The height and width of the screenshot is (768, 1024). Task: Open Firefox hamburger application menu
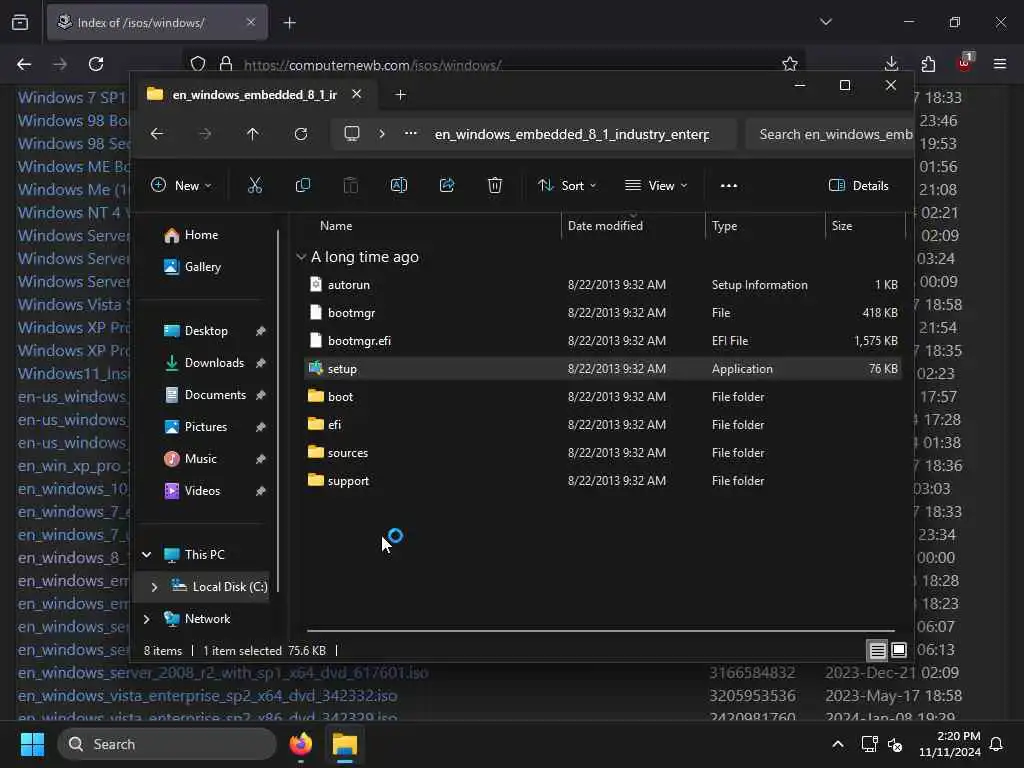(x=1000, y=64)
